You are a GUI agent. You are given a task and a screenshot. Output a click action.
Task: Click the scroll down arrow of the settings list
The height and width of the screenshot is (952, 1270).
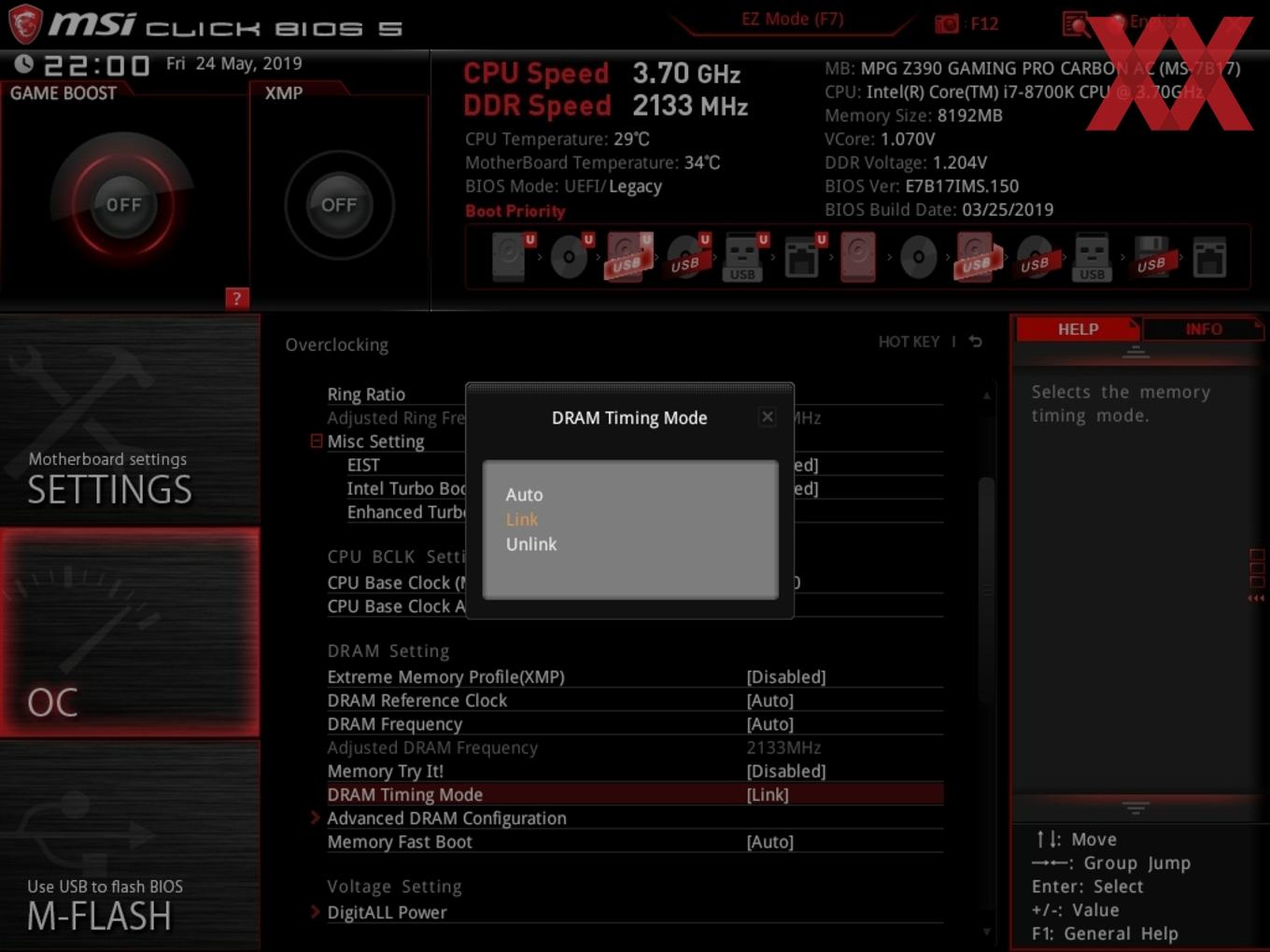pyautogui.click(x=987, y=931)
